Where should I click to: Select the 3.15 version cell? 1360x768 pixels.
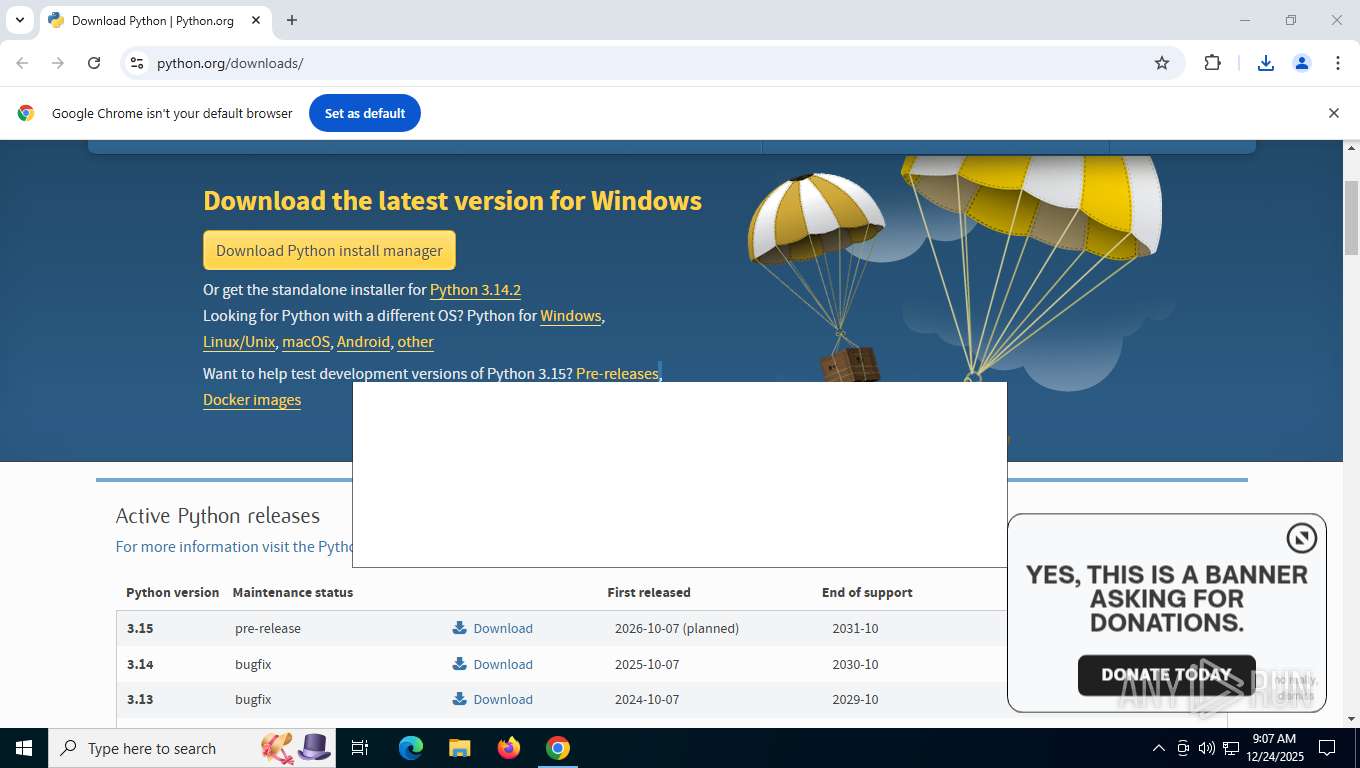[x=140, y=628]
